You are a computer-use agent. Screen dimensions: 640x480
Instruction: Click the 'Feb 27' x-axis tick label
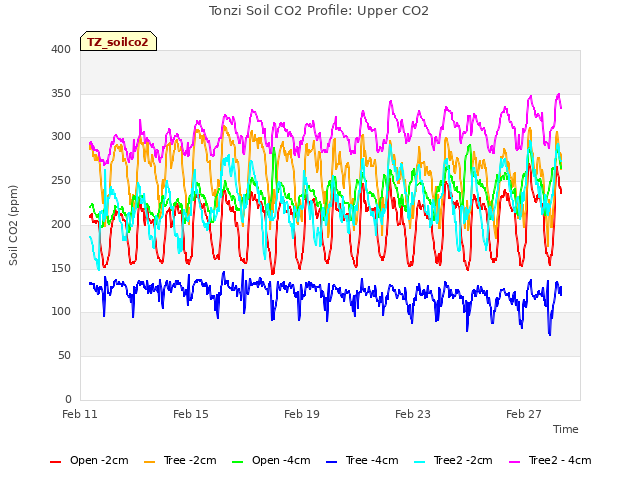point(524,414)
